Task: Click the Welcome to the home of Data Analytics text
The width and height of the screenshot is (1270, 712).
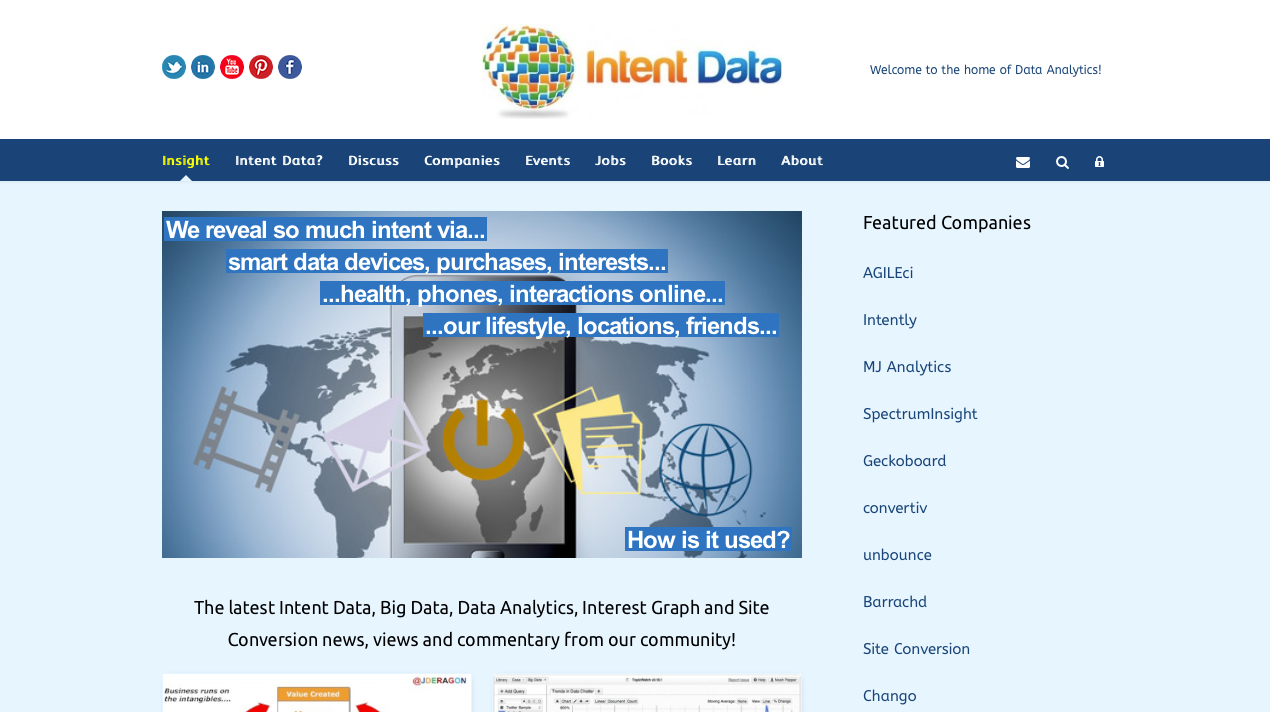Action: [x=985, y=70]
